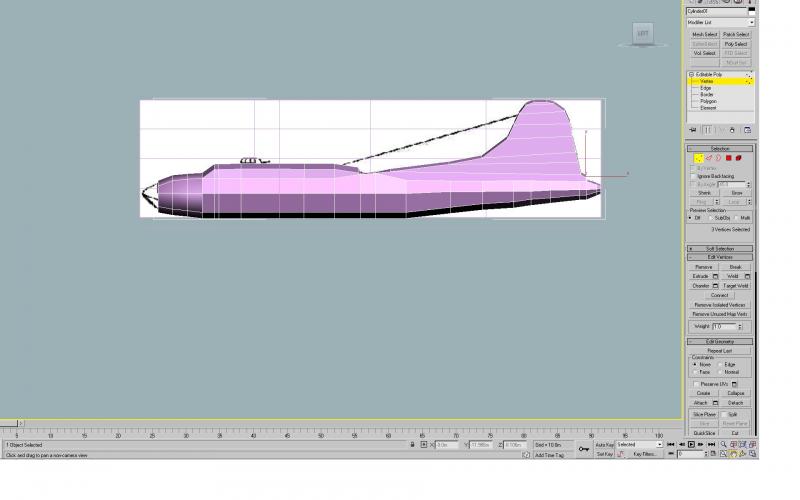Enable the Preserve UVs checkbox
Viewport: 800px width, 500px height.
696,384
